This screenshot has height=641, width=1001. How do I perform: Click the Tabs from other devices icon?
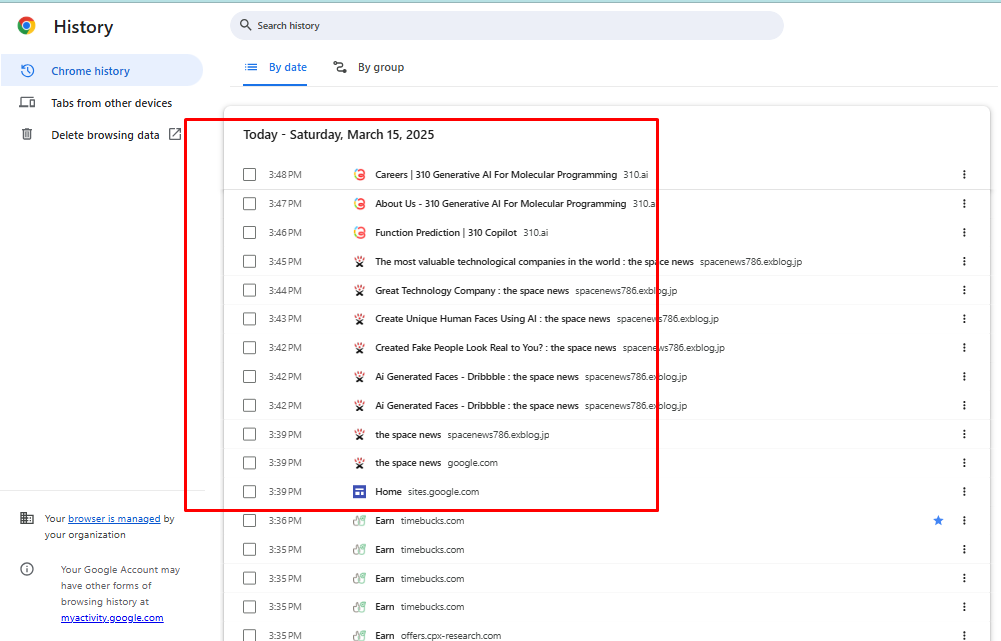tap(27, 102)
